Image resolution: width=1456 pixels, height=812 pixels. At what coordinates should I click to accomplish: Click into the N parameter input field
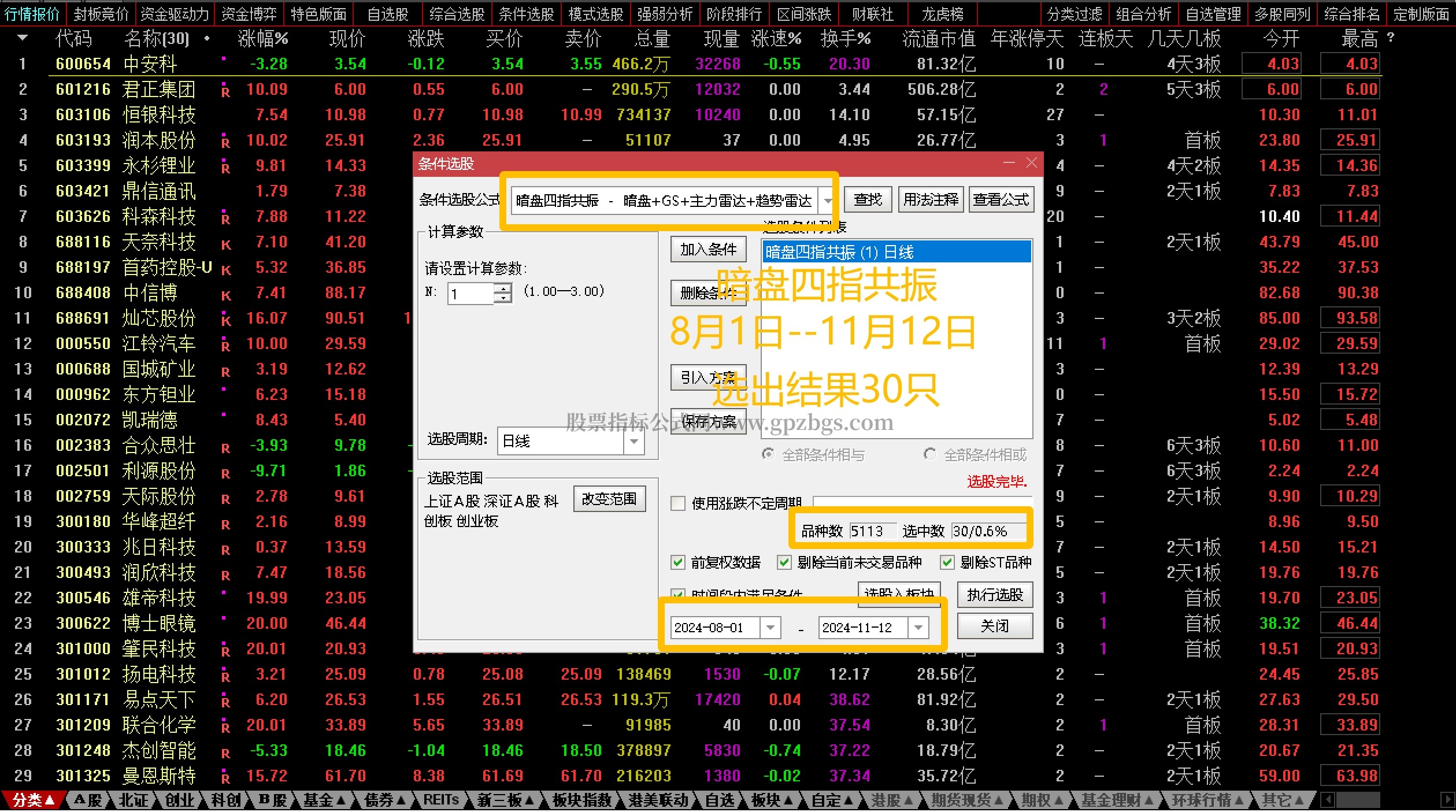(x=471, y=294)
